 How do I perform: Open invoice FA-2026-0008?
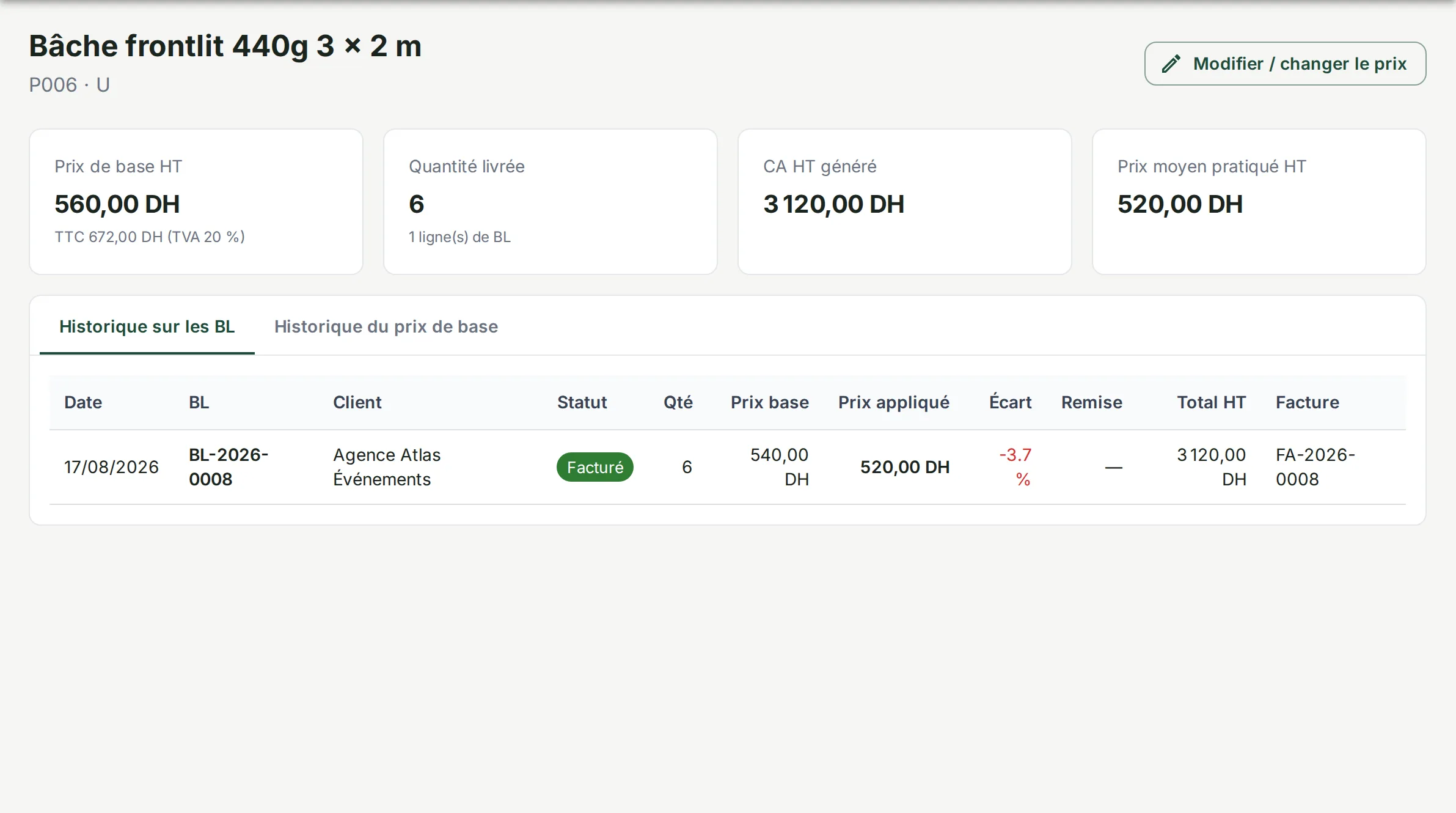point(1315,467)
